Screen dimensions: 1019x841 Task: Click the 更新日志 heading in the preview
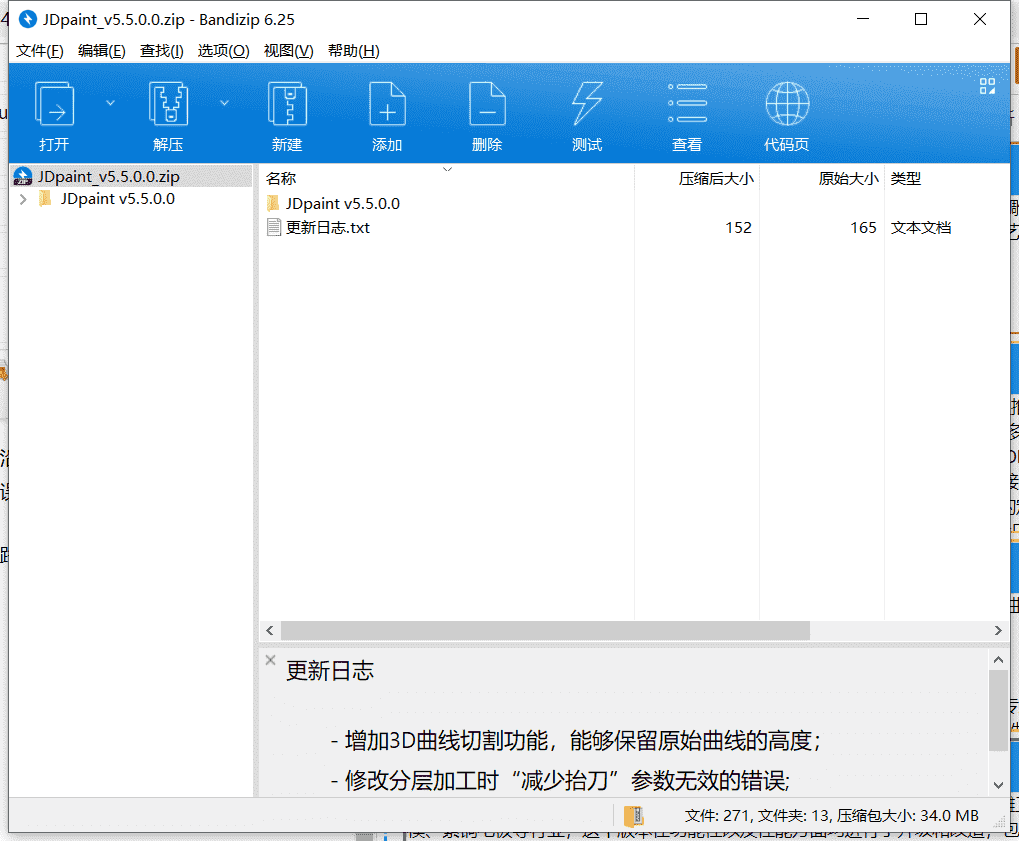(330, 671)
